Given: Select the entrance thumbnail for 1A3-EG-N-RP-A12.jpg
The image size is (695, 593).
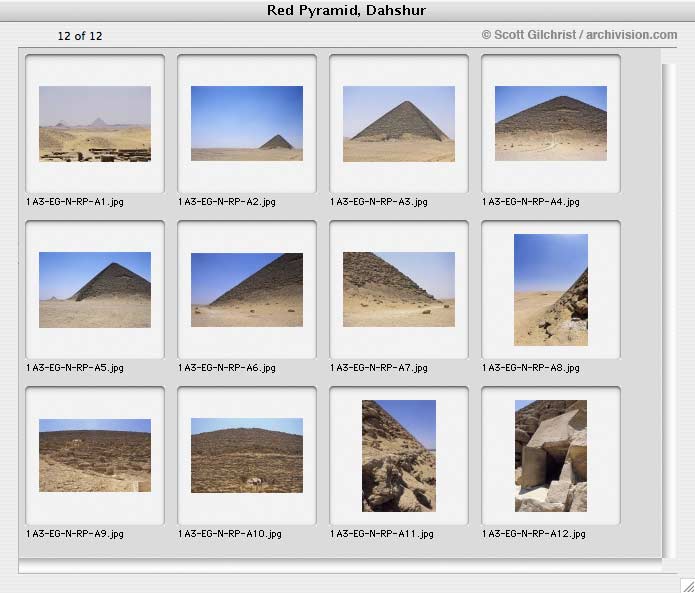Looking at the screenshot, I should click(551, 456).
